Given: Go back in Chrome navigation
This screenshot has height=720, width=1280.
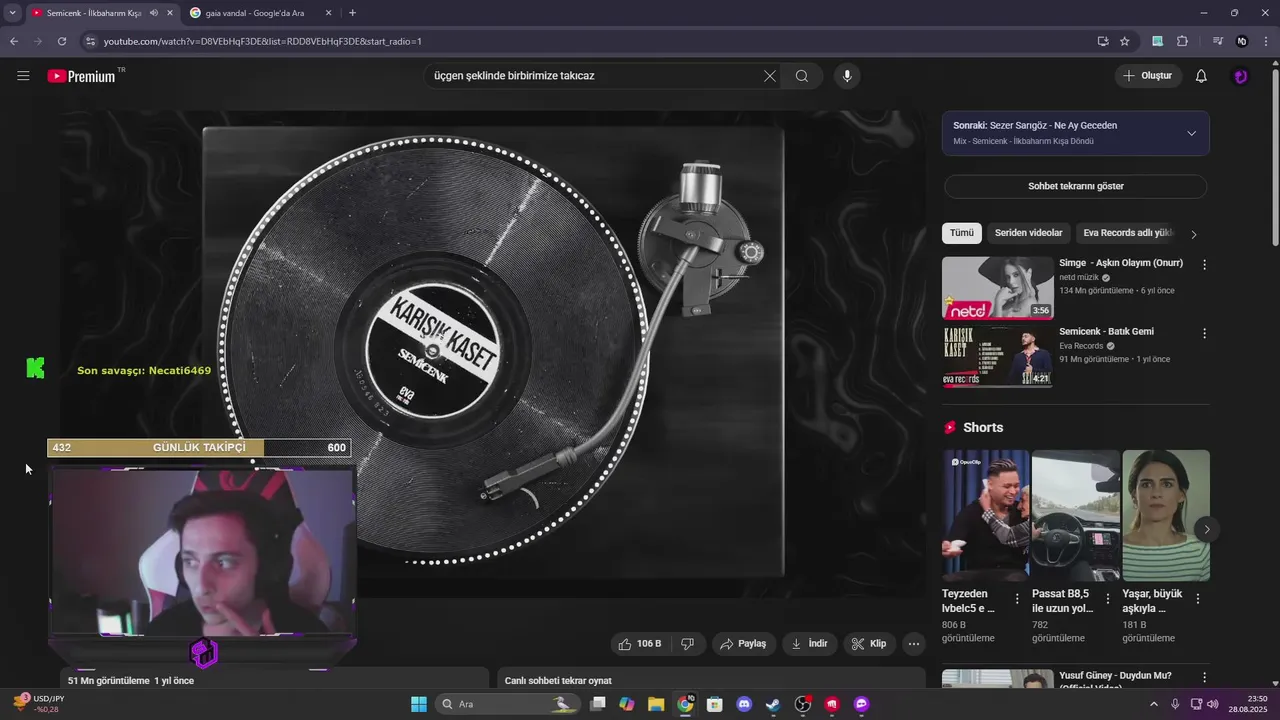Looking at the screenshot, I should click(x=14, y=41).
